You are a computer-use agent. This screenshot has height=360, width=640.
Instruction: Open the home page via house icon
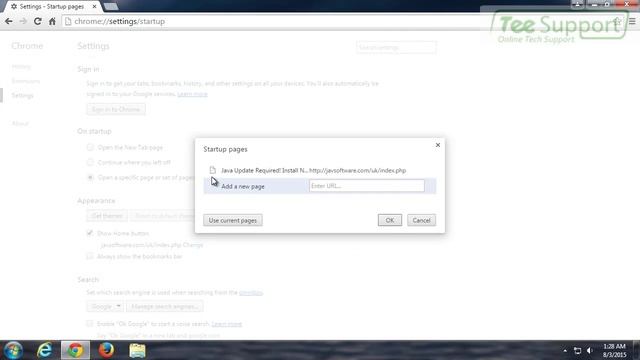click(52, 21)
